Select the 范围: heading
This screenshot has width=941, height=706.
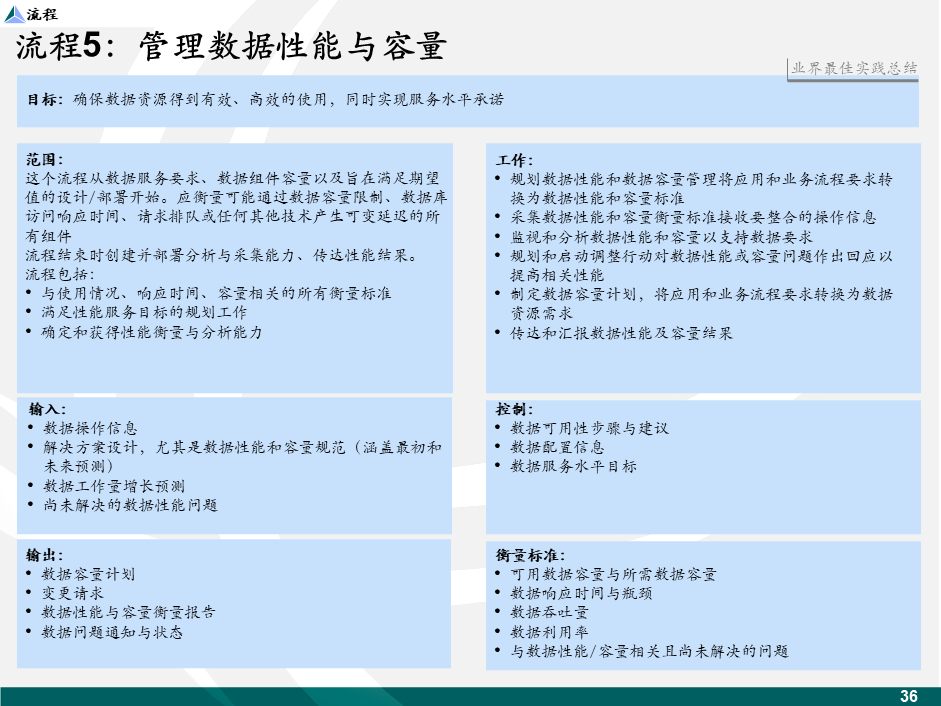pos(44,160)
